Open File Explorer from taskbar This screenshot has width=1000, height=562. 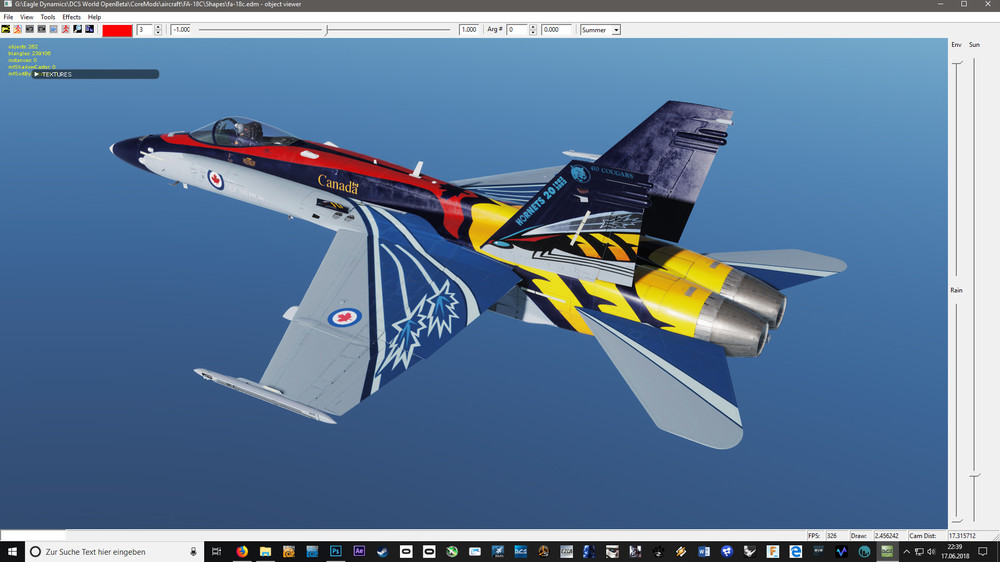point(265,552)
